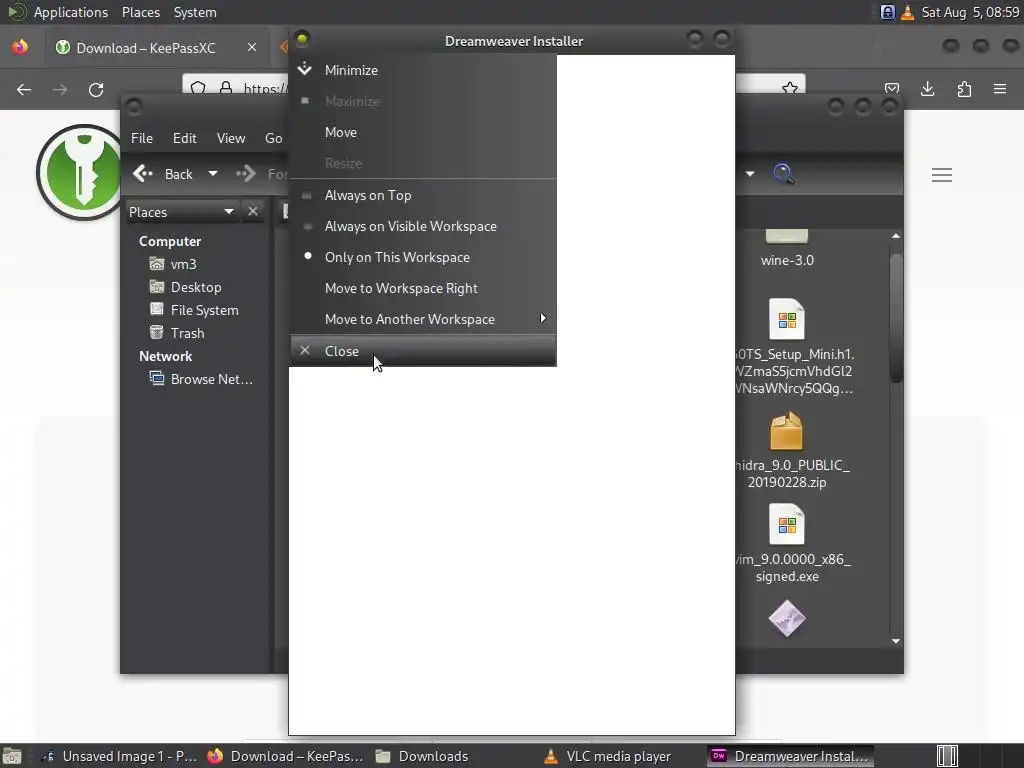Open the Applications menu
Image resolution: width=1024 pixels, height=768 pixels.
click(71, 12)
